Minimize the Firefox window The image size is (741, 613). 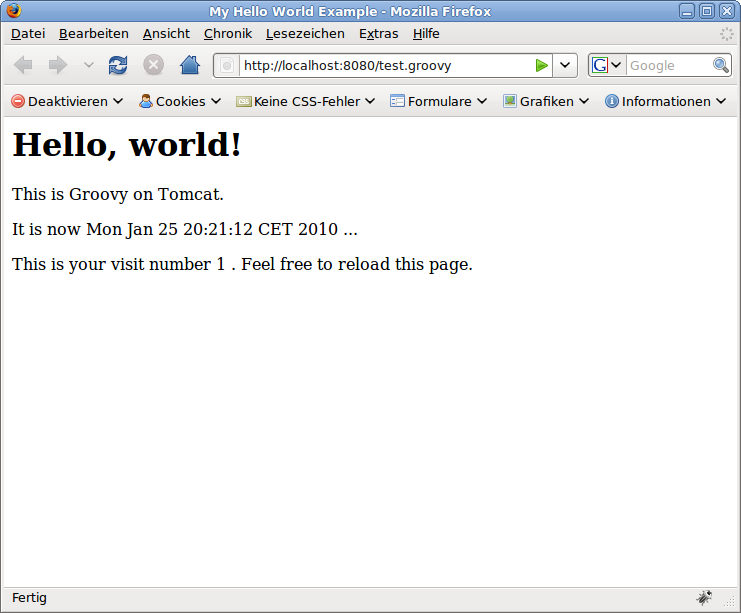tap(687, 11)
